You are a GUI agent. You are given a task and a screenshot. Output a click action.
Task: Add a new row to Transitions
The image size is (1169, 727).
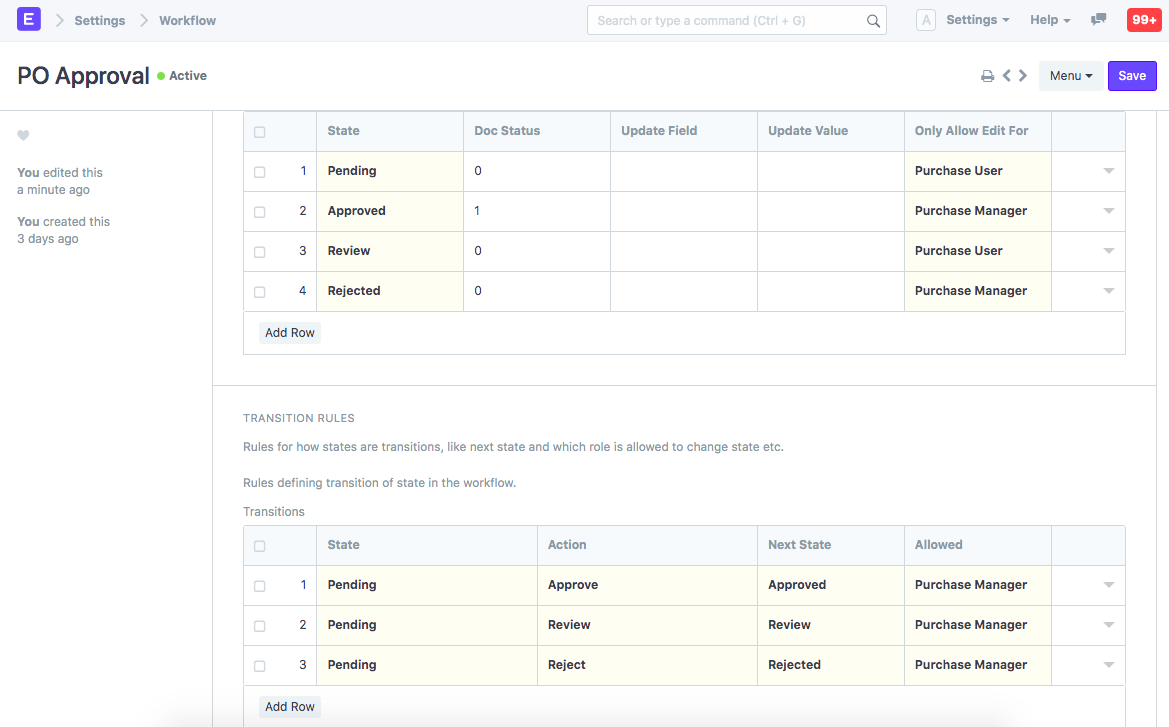coord(289,706)
